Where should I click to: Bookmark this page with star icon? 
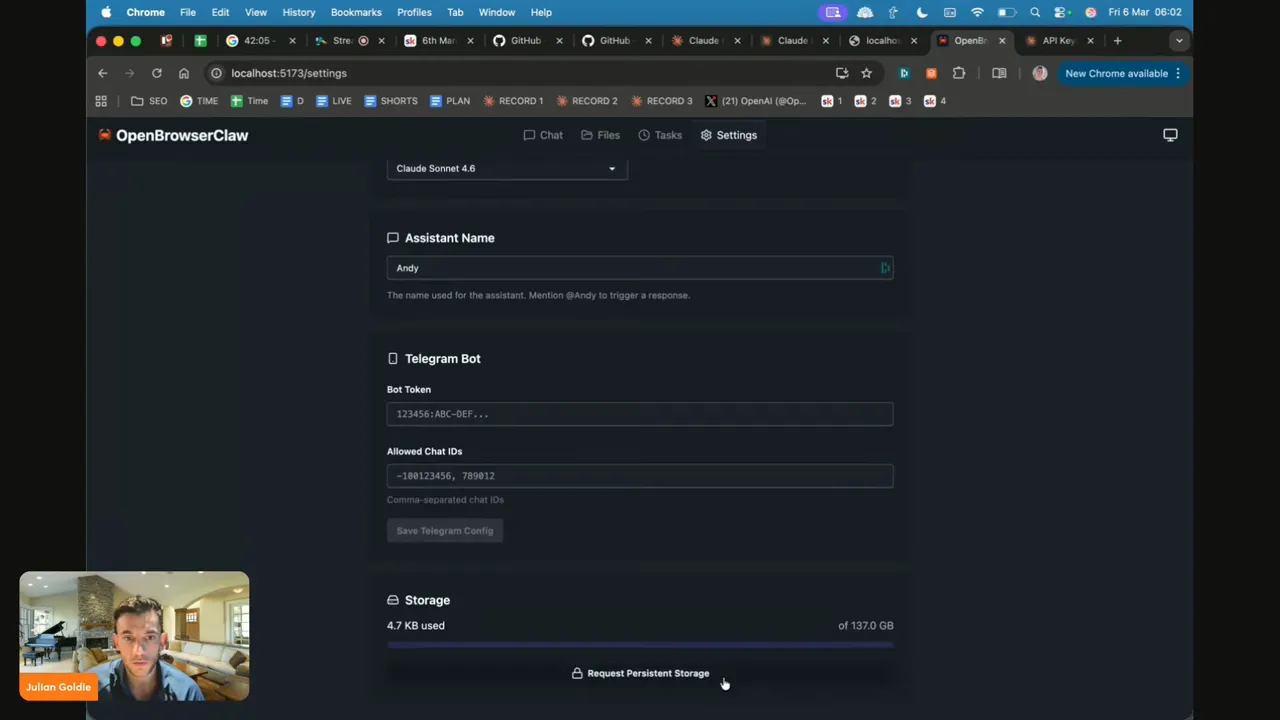866,73
